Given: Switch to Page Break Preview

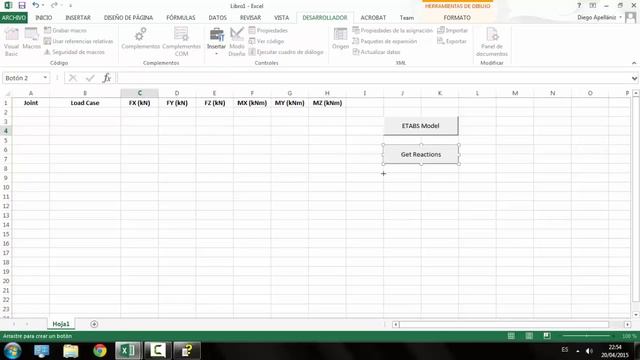Looking at the screenshot, I should tap(547, 336).
